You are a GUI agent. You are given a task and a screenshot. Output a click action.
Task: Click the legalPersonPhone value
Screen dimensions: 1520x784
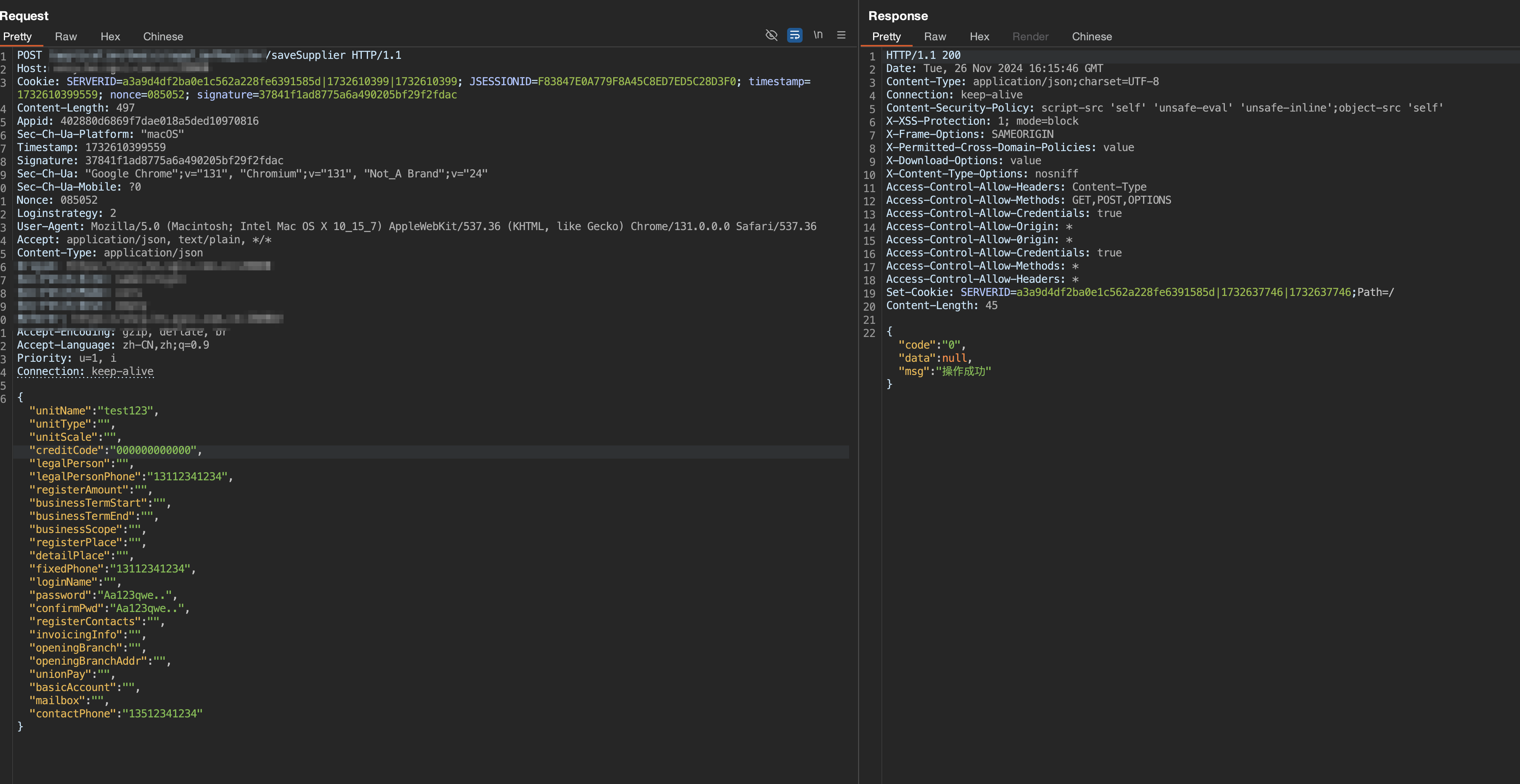coord(187,477)
